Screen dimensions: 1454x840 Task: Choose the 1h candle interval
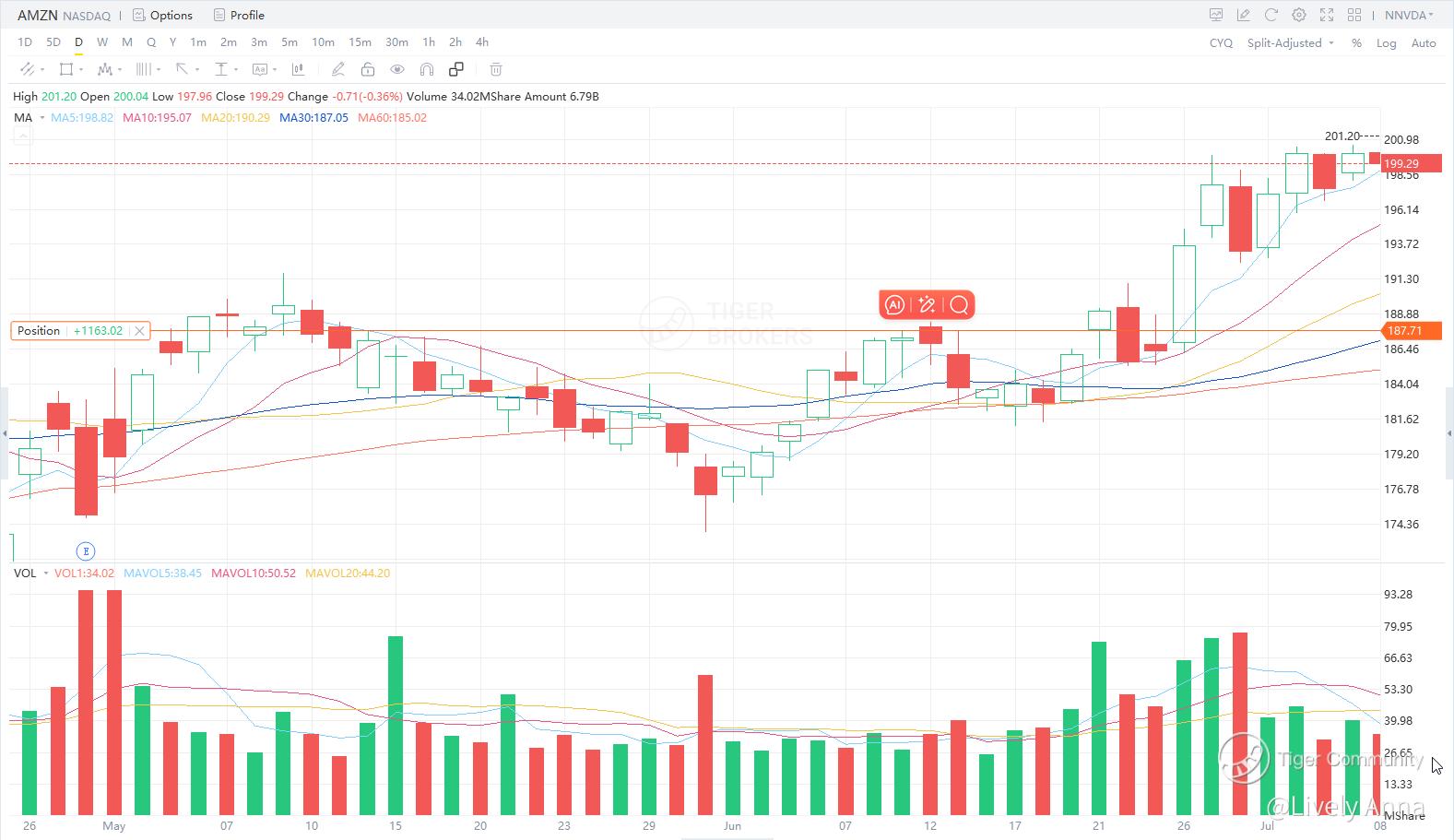click(429, 42)
